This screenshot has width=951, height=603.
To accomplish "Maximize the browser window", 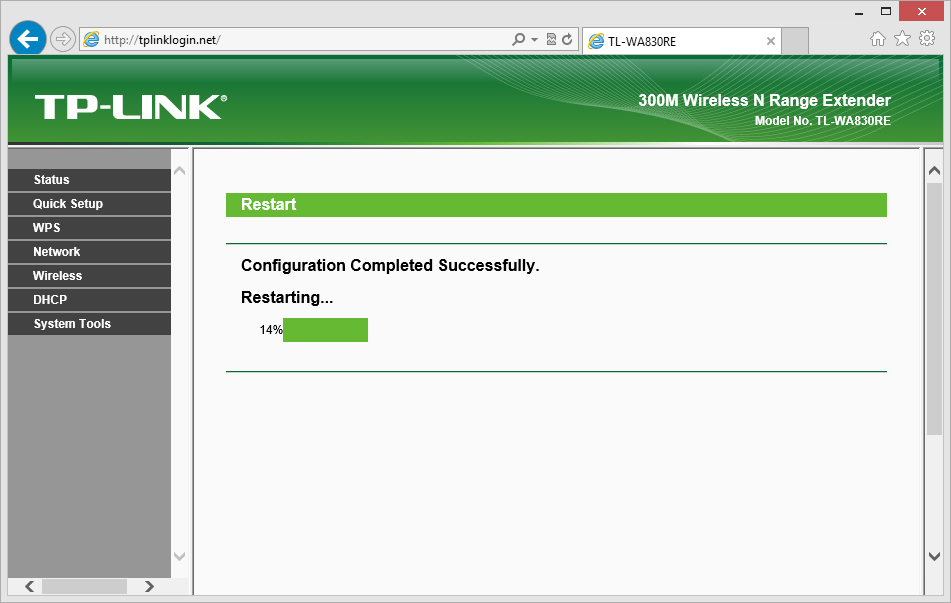I will 886,12.
